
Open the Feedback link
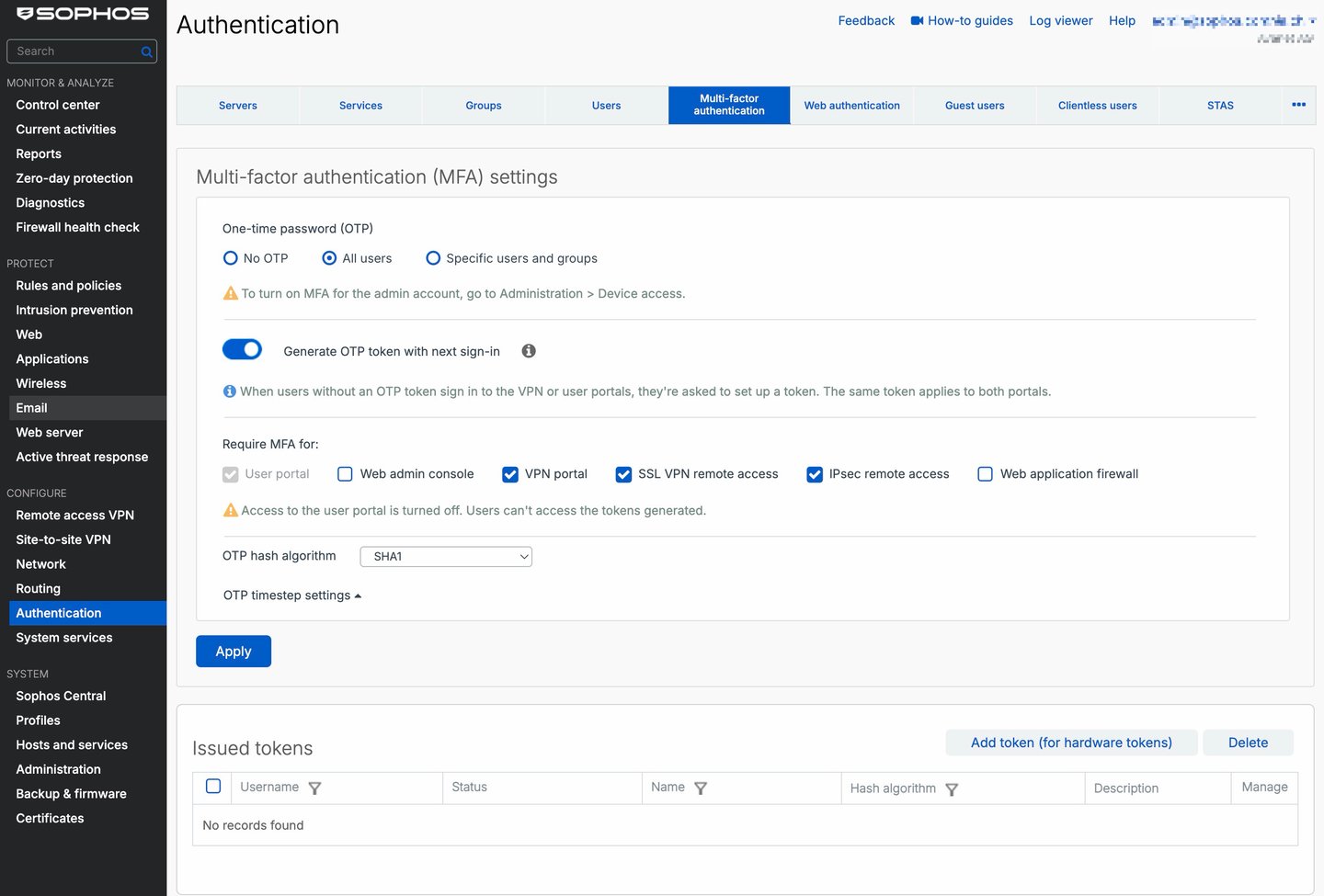[x=866, y=20]
